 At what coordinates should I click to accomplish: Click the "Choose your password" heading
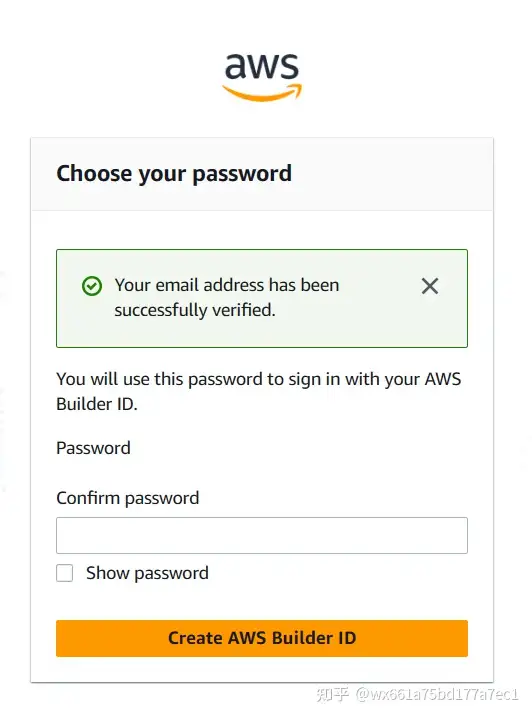pyautogui.click(x=174, y=174)
